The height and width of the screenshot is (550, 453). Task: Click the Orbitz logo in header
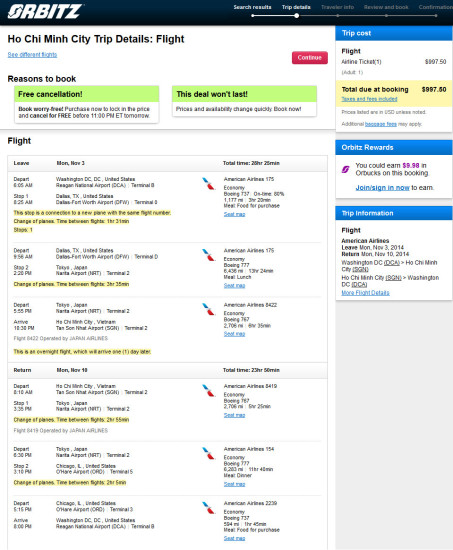pos(45,11)
